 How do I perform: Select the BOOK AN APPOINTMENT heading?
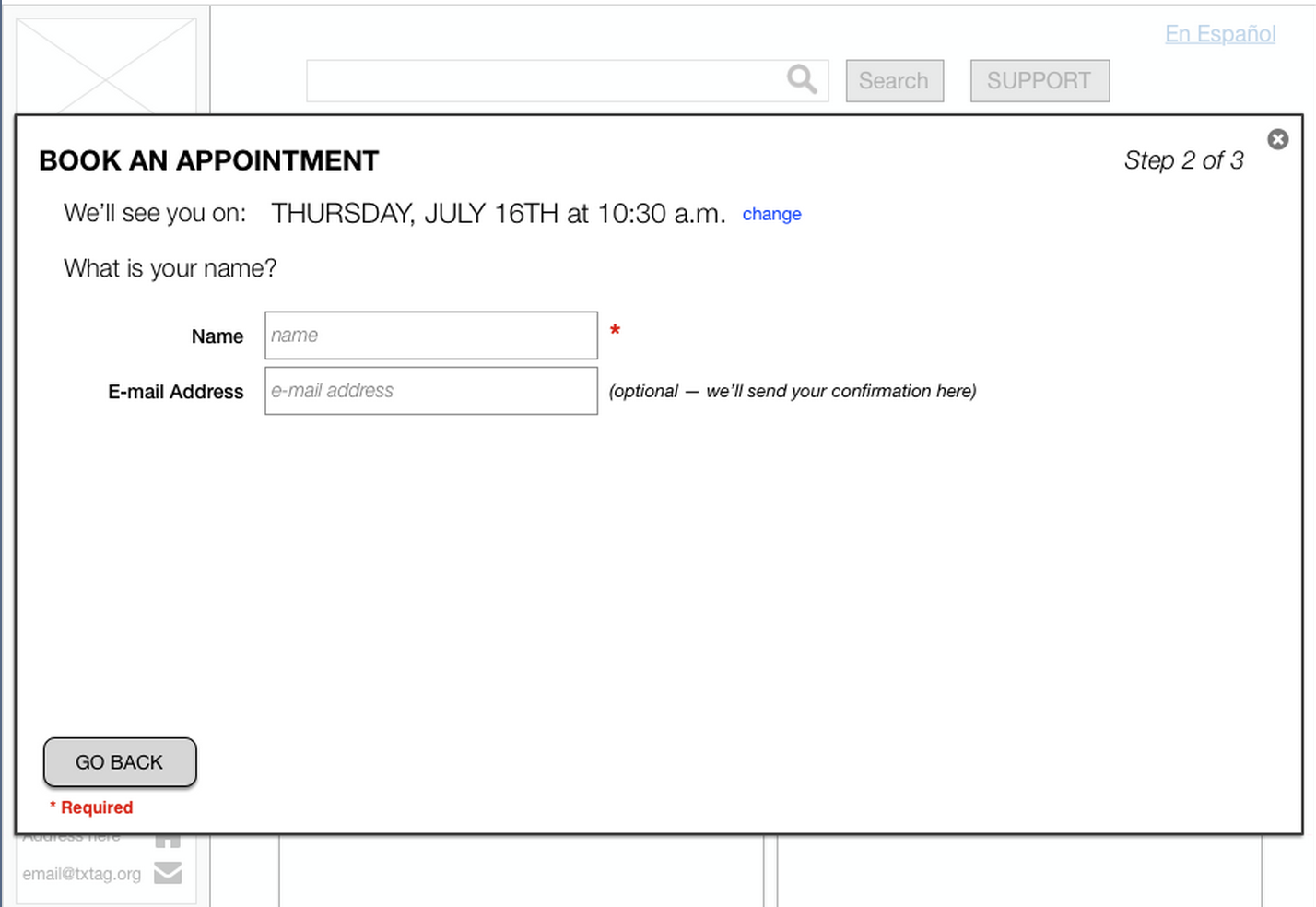208,160
